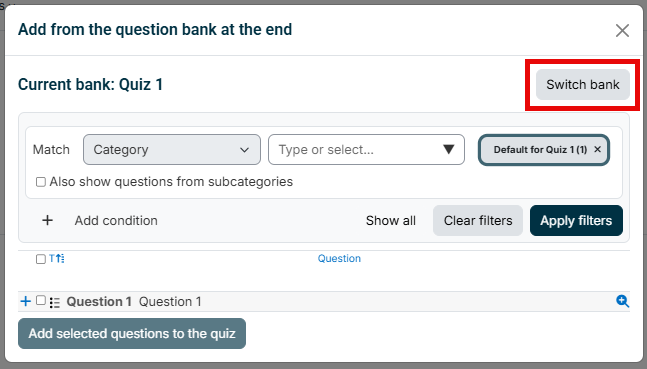Close the question bank dialog
Screen dimensions: 647x369
pos(622,30)
